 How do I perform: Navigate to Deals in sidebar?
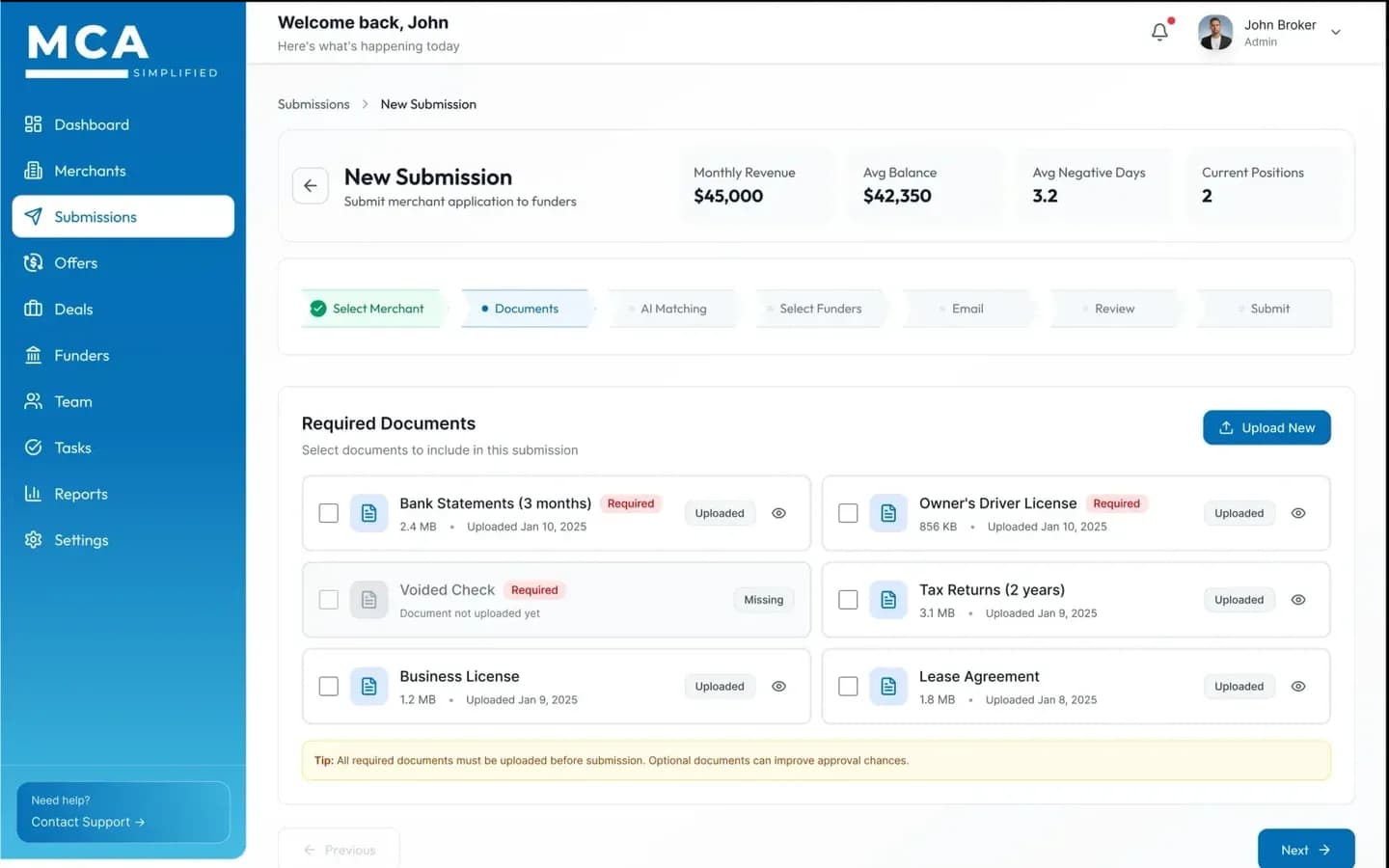point(123,310)
